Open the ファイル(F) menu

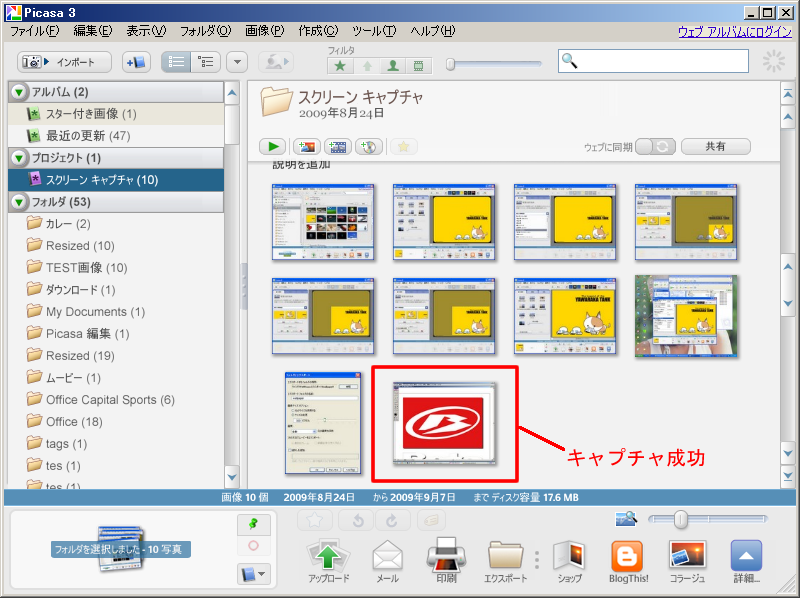click(x=35, y=31)
